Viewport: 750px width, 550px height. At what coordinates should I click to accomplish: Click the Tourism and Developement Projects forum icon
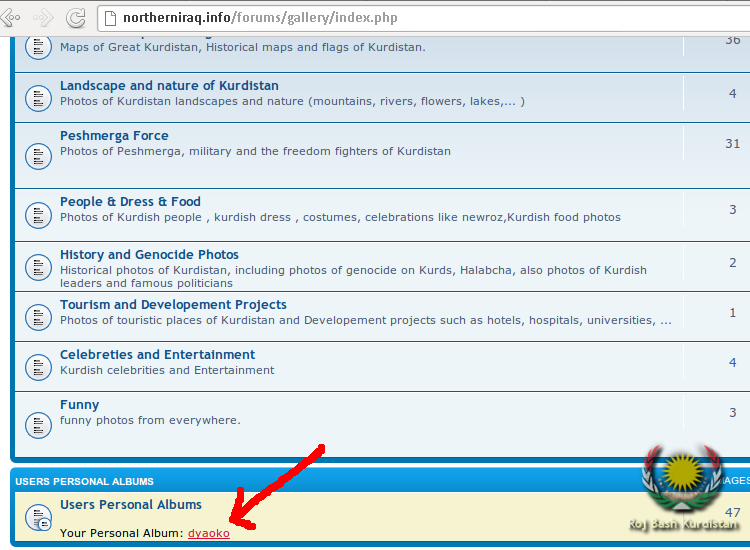[x=38, y=316]
